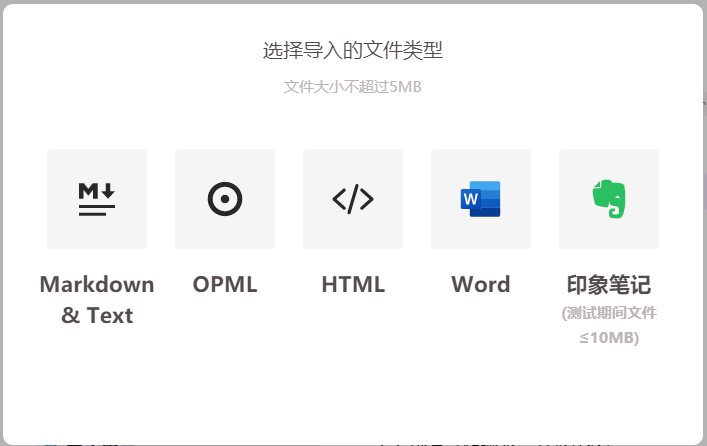Click the Word document icon tile

click(x=481, y=199)
